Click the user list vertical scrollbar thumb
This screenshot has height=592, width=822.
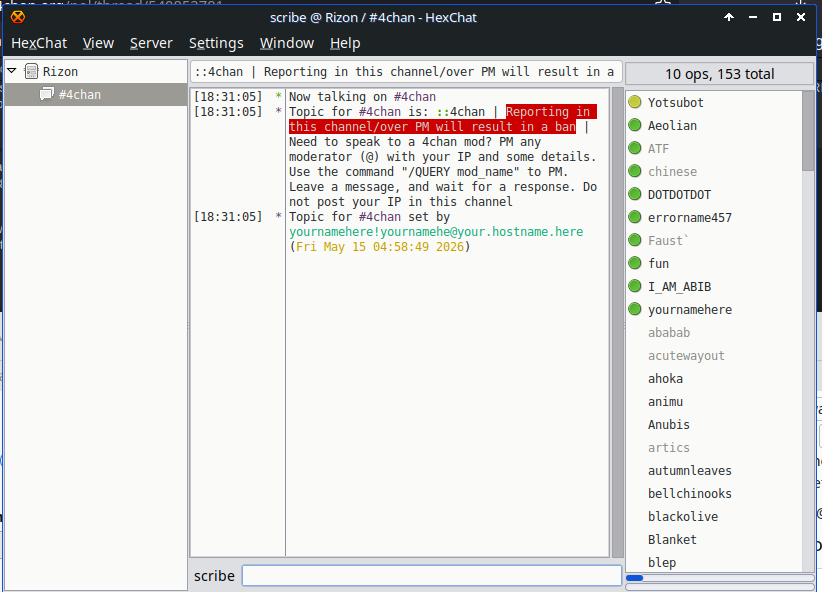click(x=808, y=131)
